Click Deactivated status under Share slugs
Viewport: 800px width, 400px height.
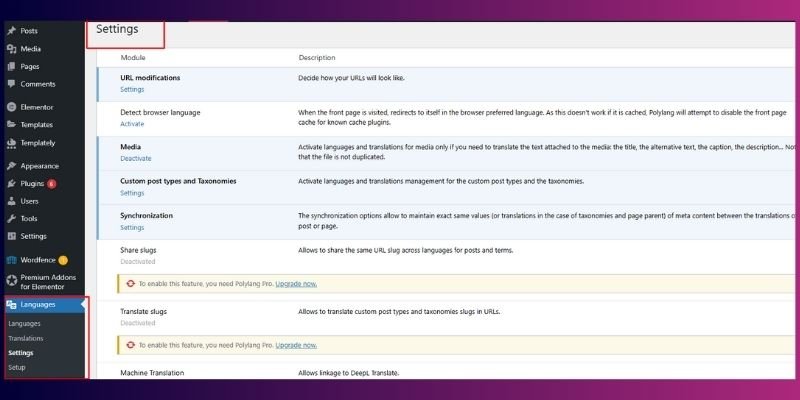point(138,261)
